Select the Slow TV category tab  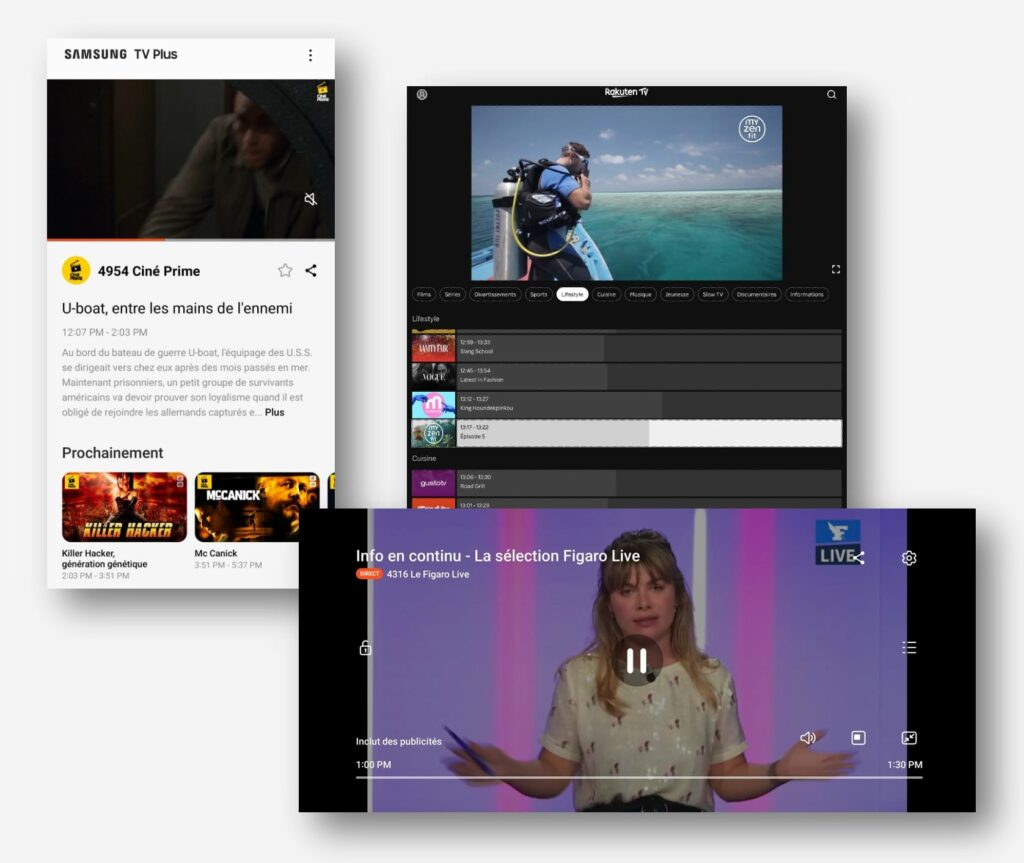tap(712, 295)
